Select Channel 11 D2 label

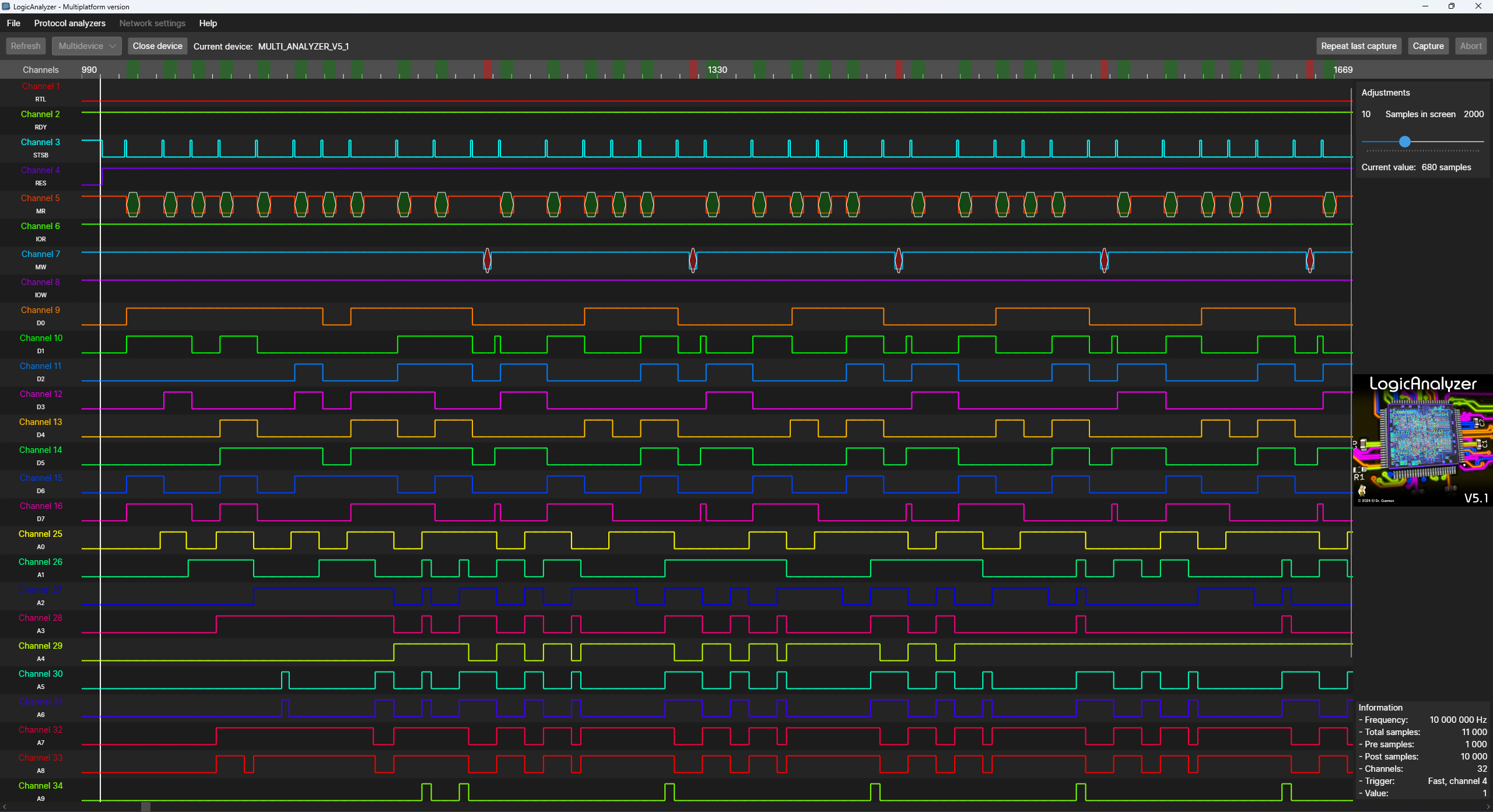tap(41, 372)
